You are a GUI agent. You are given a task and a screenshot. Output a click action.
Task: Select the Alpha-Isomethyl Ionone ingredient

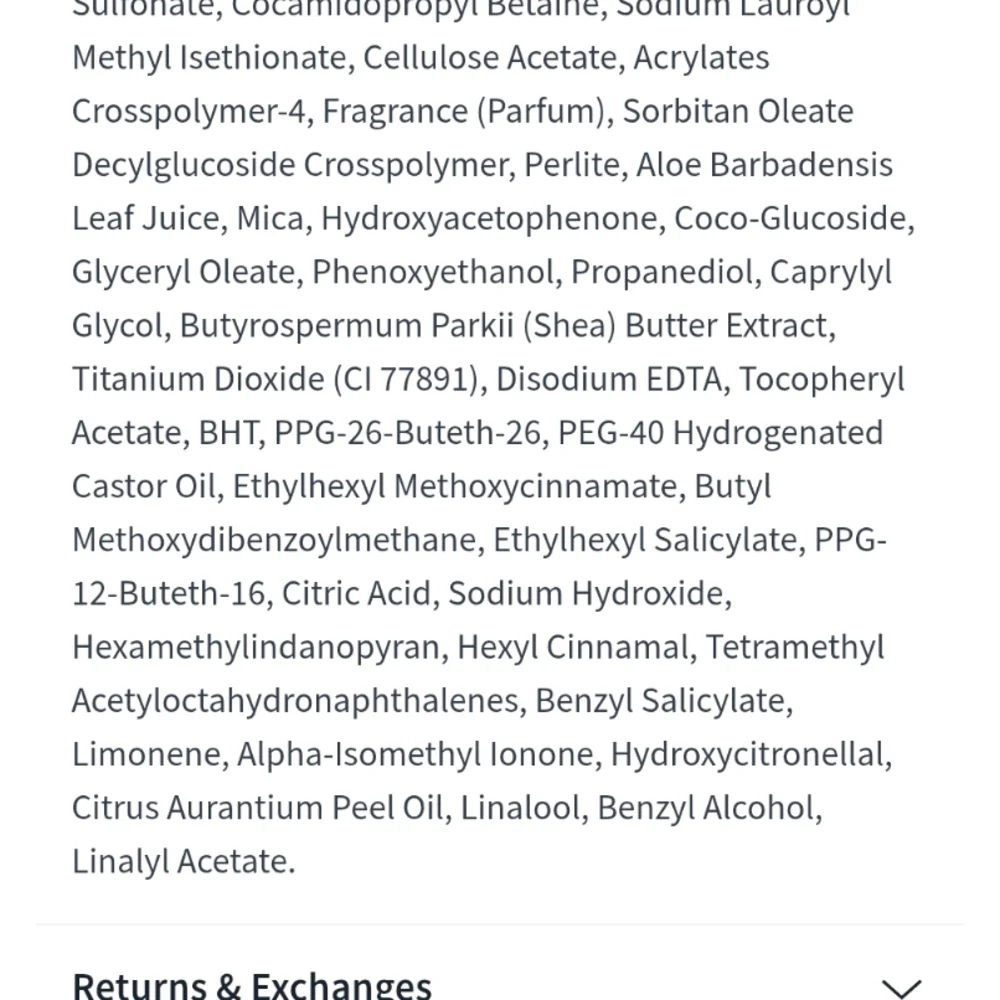416,754
